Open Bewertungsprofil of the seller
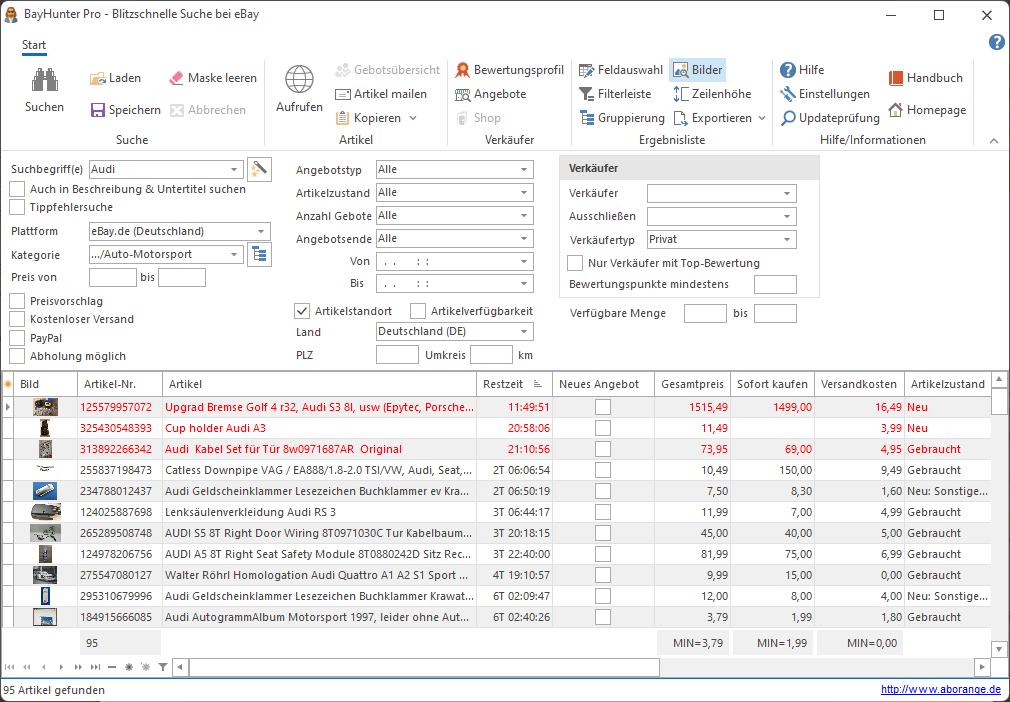This screenshot has width=1010, height=702. [x=509, y=70]
